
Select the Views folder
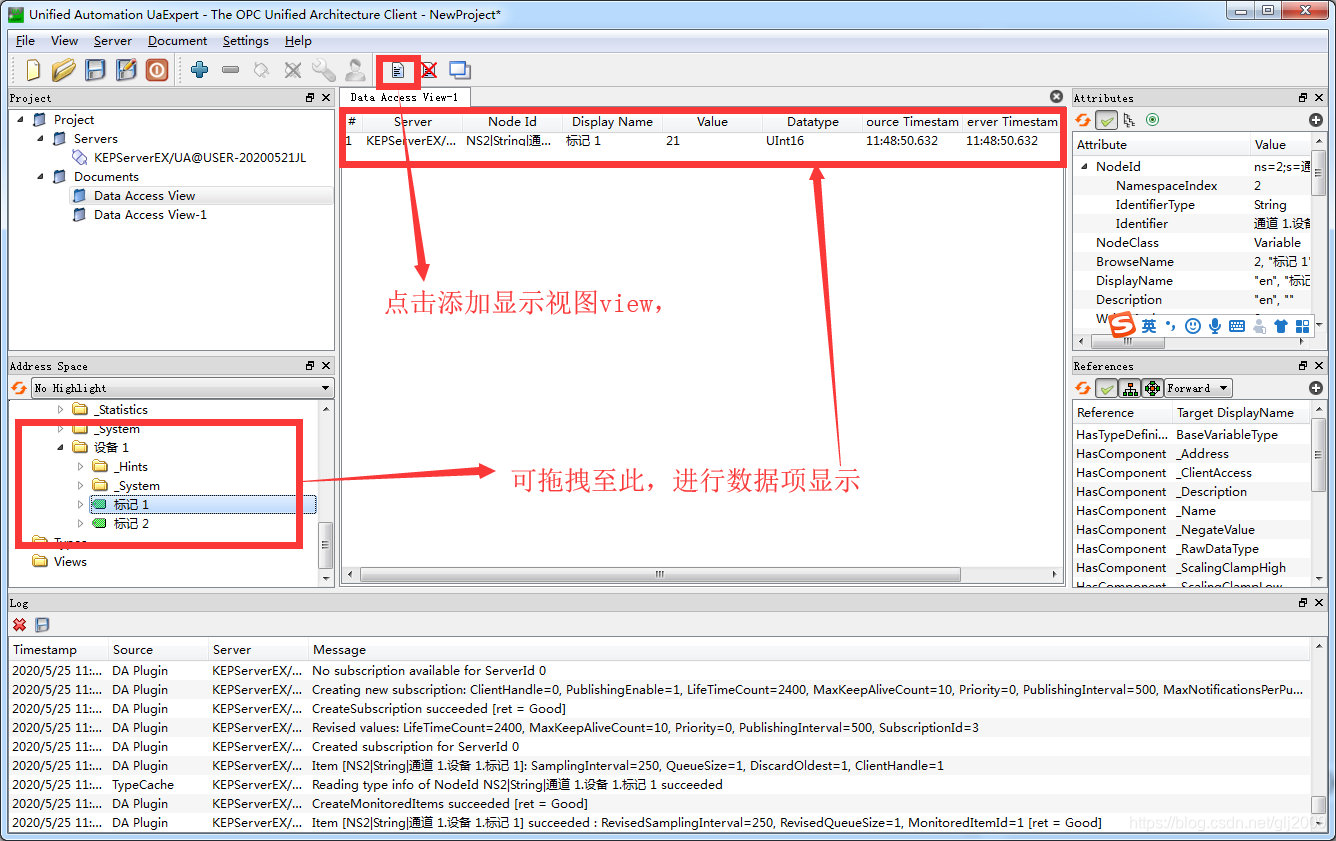(x=70, y=561)
